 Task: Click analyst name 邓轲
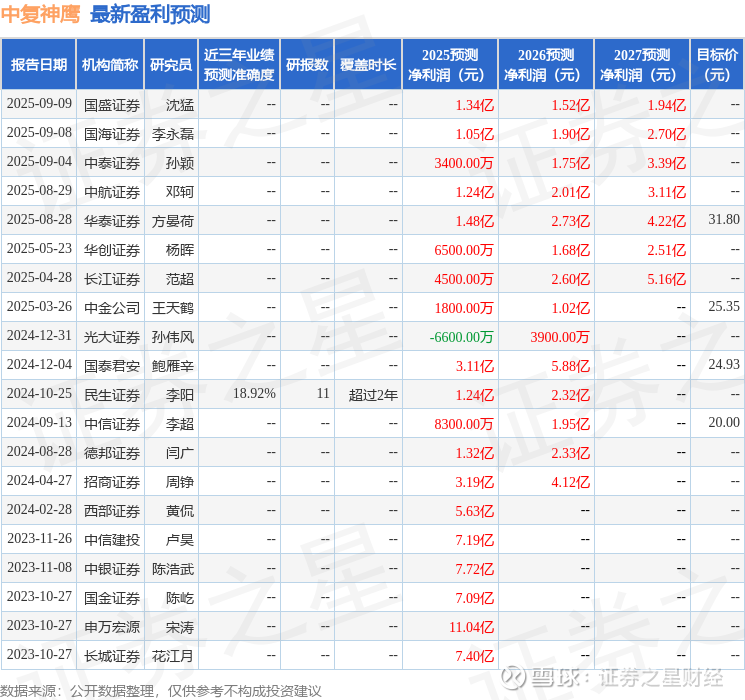(180, 192)
